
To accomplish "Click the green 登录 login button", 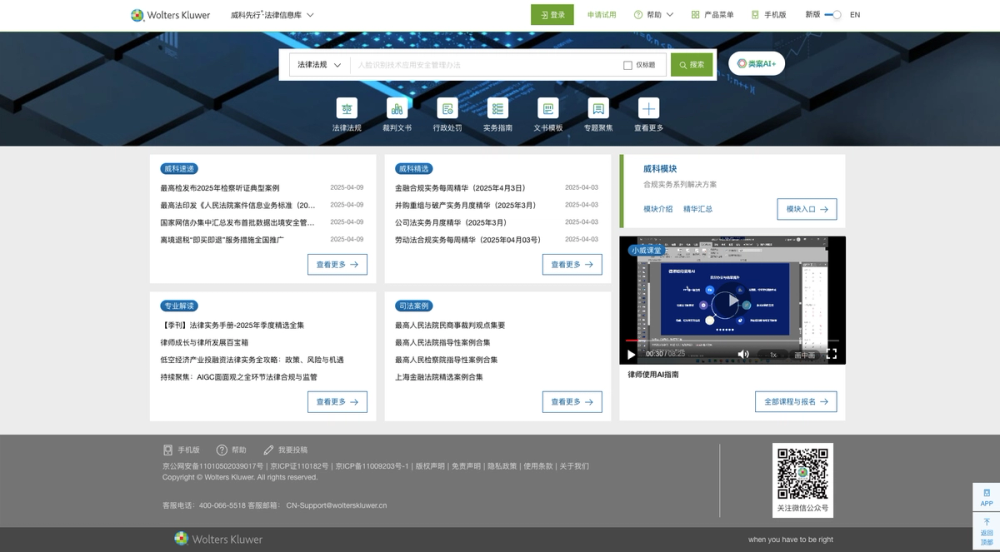I will (x=552, y=15).
